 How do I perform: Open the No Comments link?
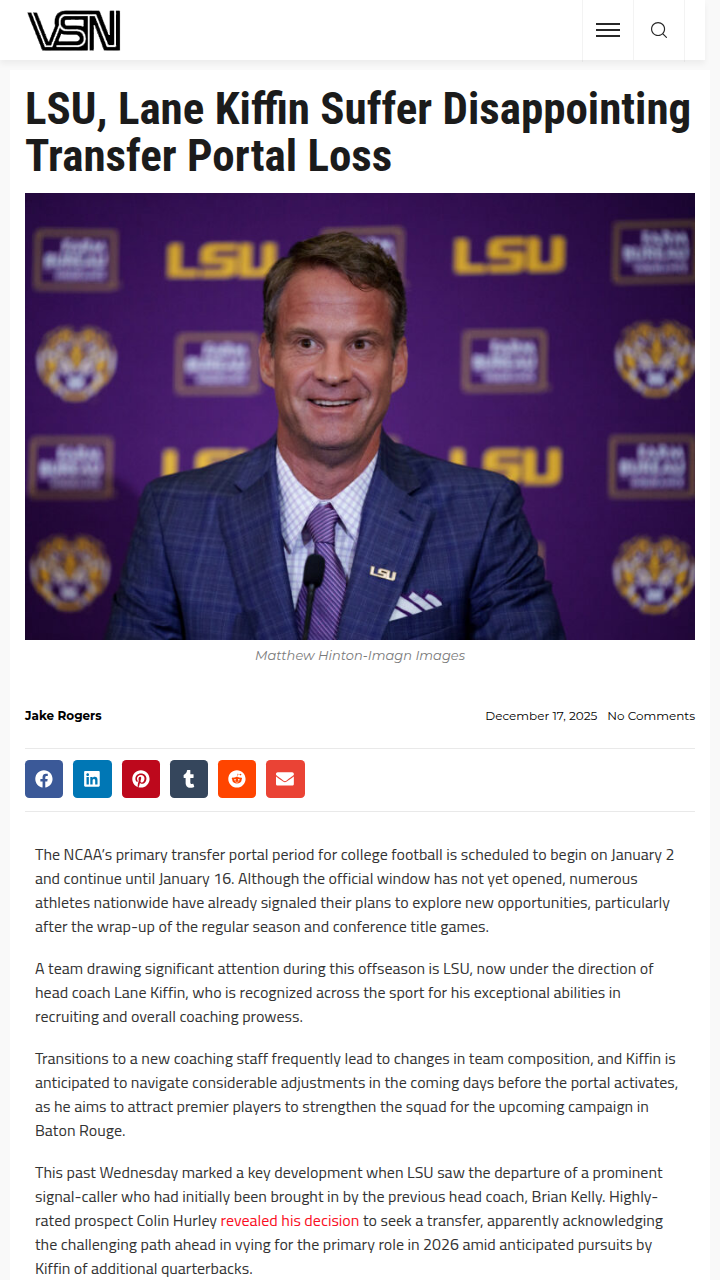pyautogui.click(x=651, y=716)
